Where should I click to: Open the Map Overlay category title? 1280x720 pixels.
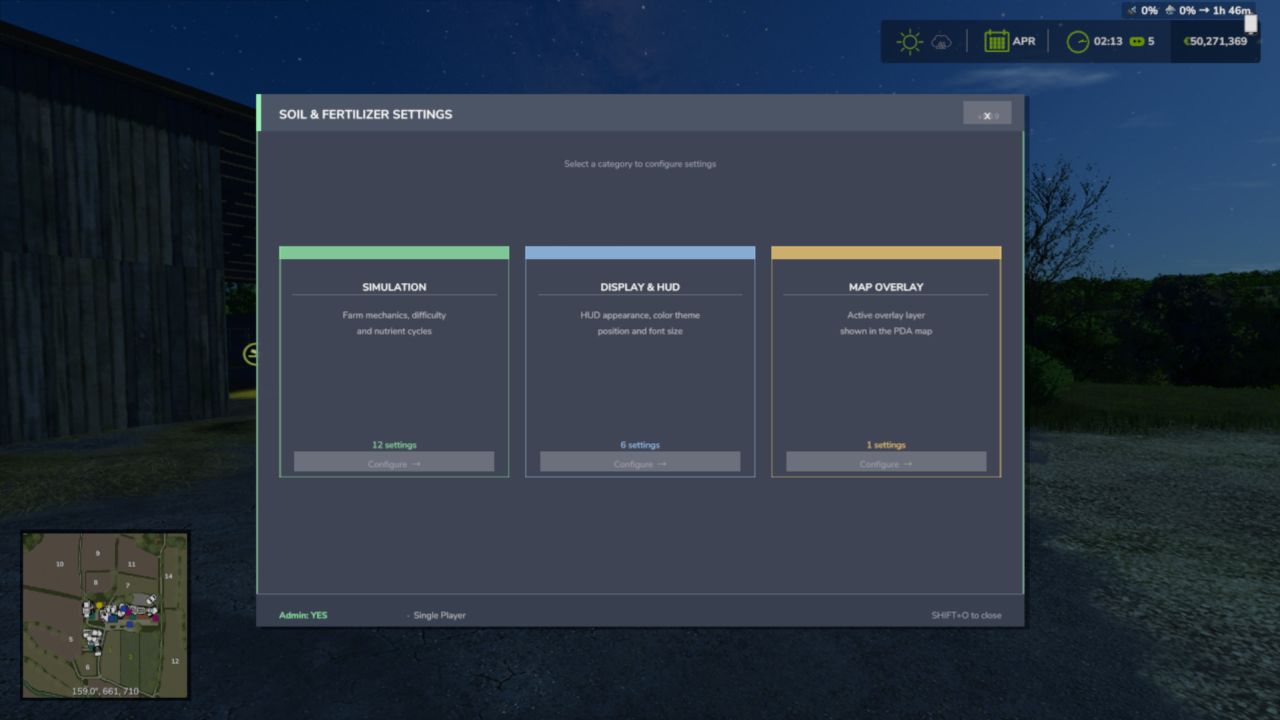(886, 287)
